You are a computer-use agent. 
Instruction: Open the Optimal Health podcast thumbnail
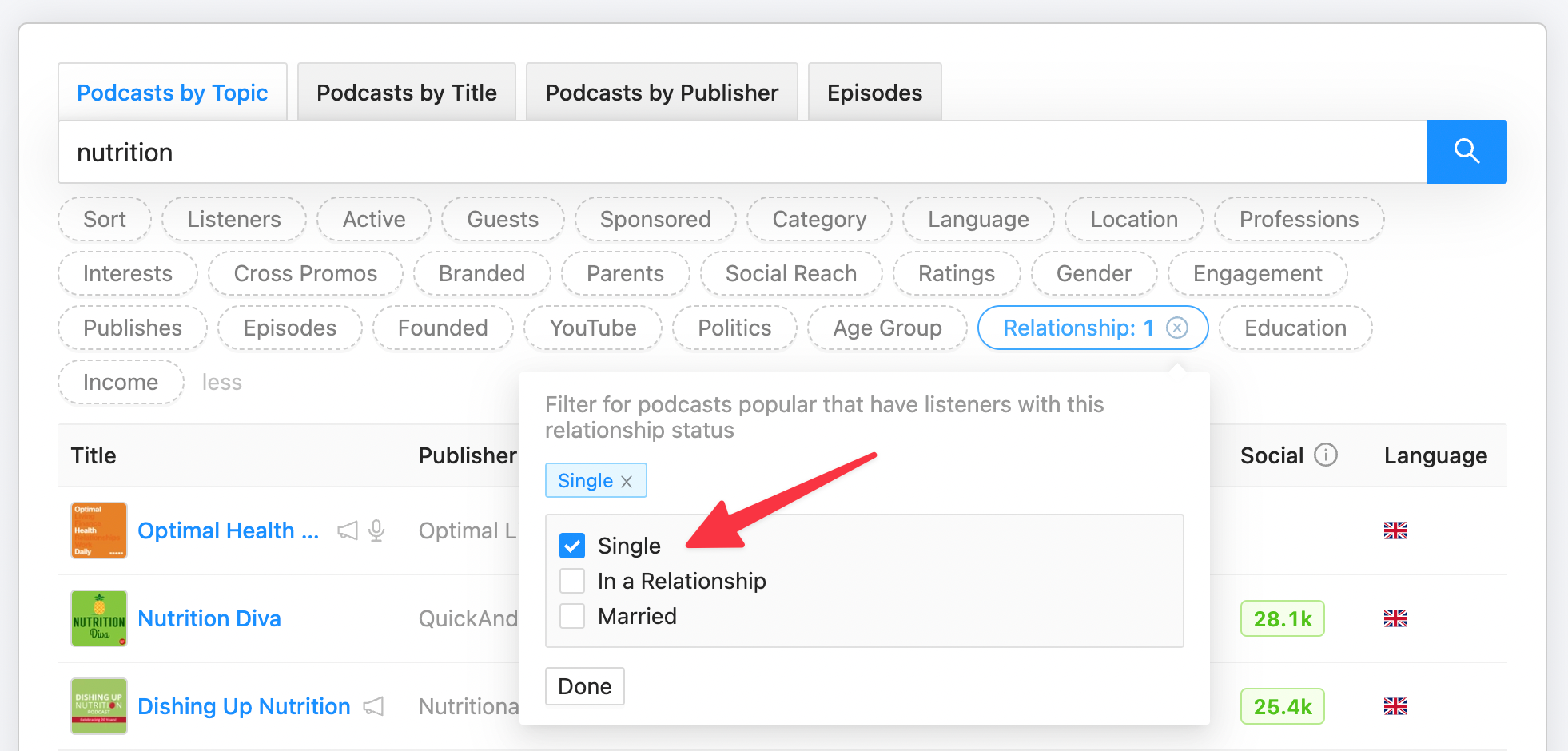click(x=99, y=530)
